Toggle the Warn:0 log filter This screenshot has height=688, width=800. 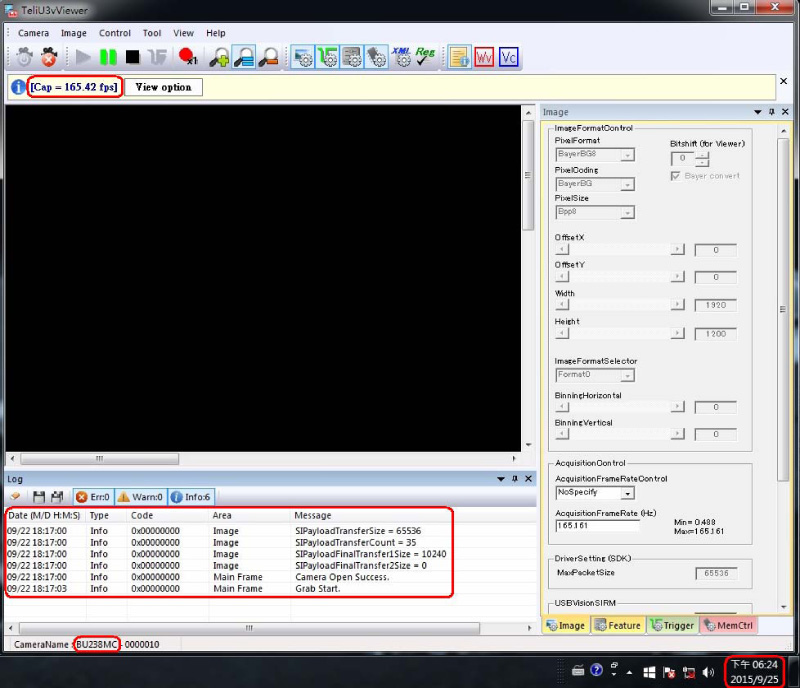point(139,496)
